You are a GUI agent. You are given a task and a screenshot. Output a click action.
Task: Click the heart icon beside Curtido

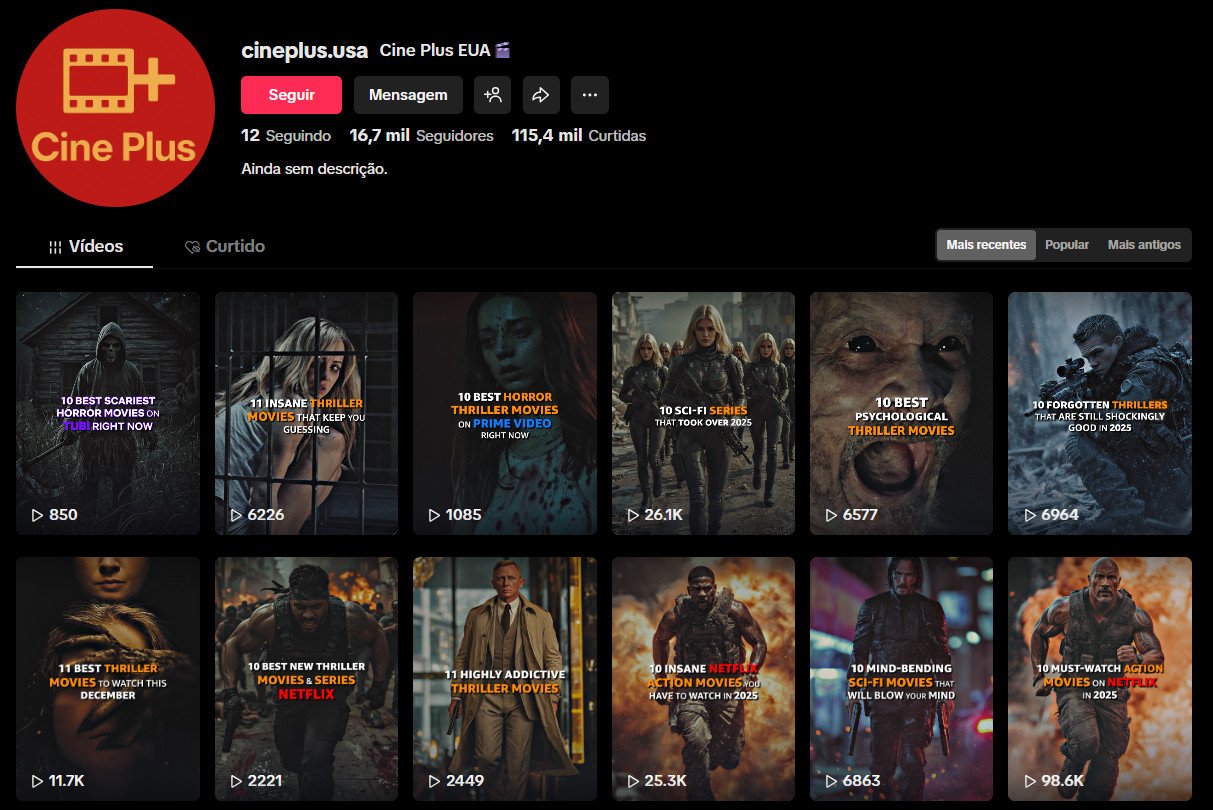pyautogui.click(x=190, y=246)
